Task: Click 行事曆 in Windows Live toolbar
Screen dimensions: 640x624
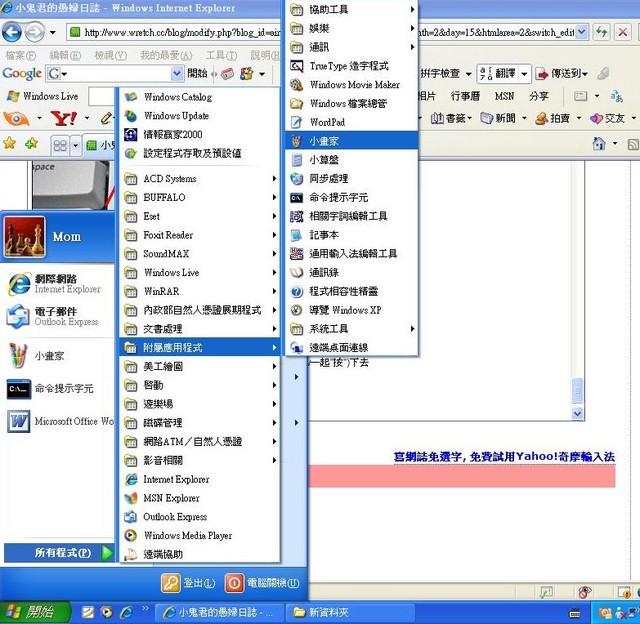Action: (x=465, y=96)
